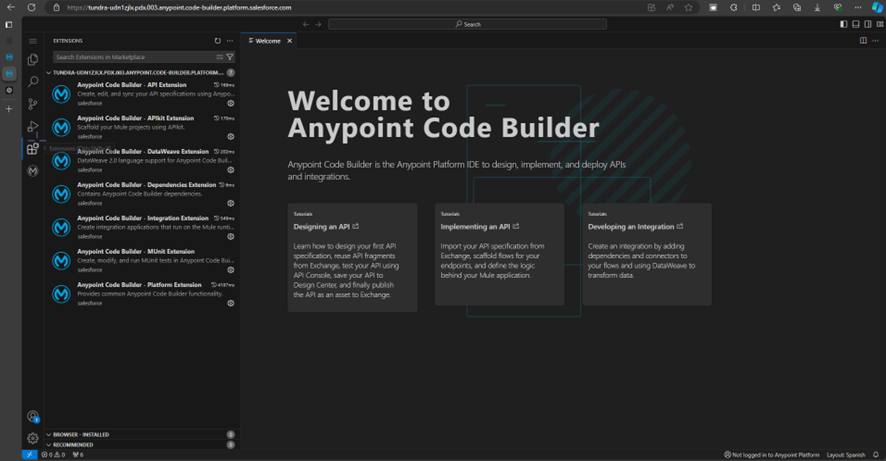886x461 pixels.
Task: Open gear menu for MUnit Extension
Action: 231,270
